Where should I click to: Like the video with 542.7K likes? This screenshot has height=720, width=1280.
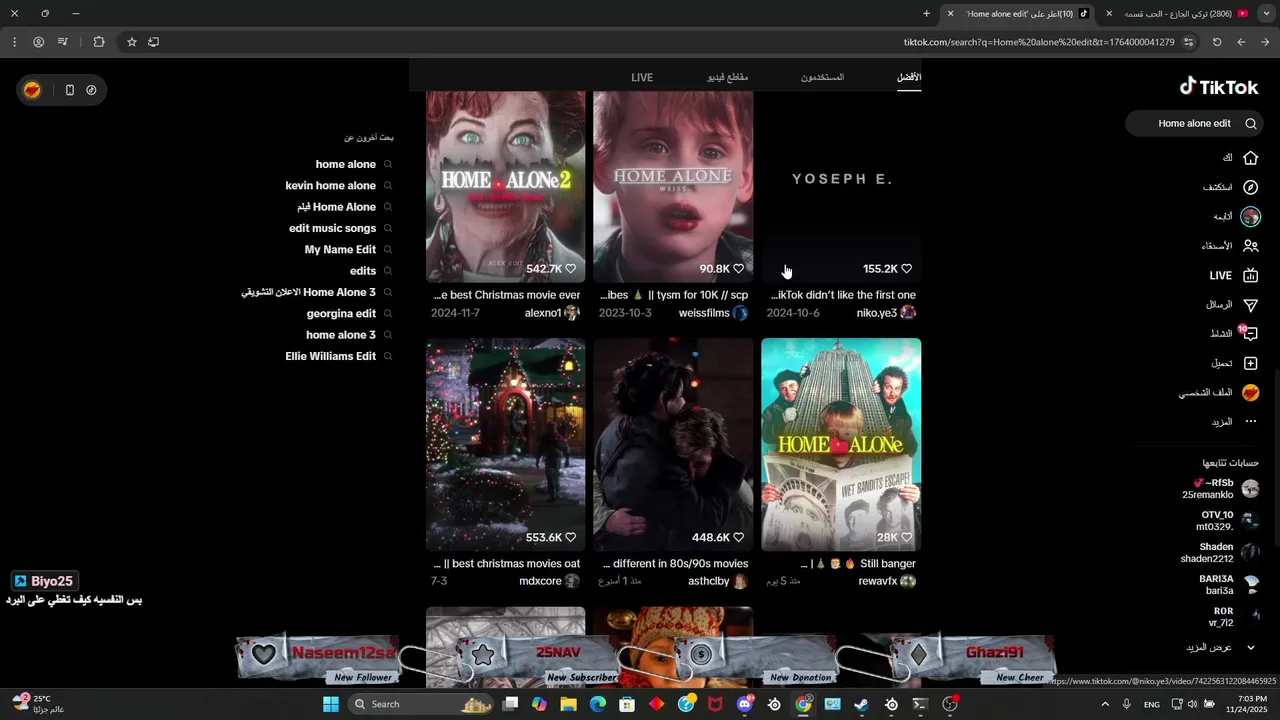571,269
